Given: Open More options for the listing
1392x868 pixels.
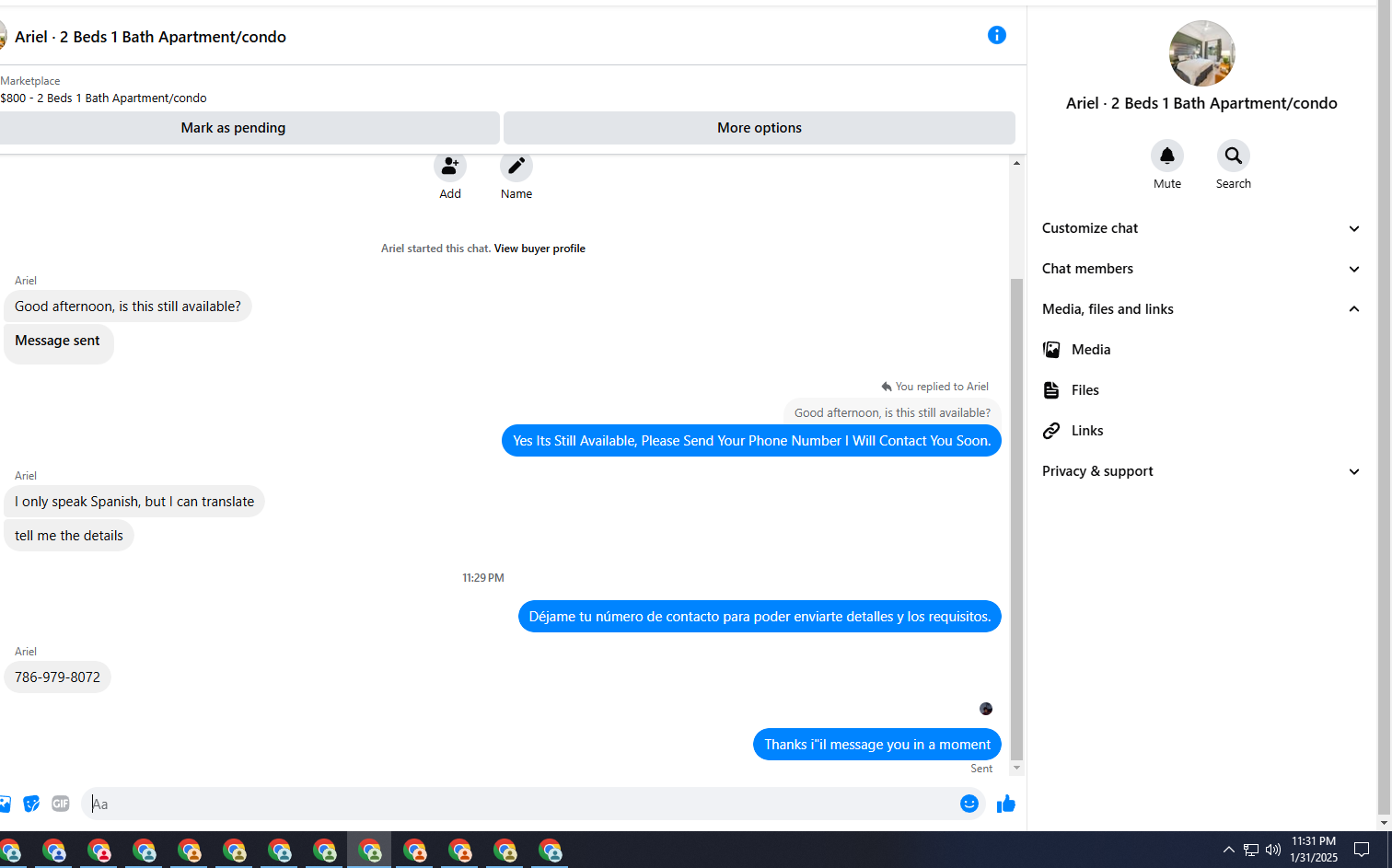Looking at the screenshot, I should click(x=760, y=128).
